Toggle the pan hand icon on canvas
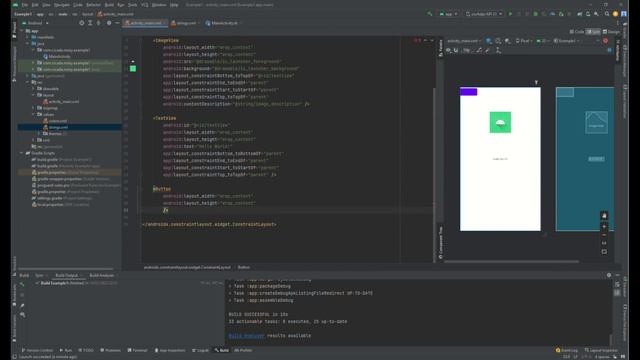Image resolution: width=640 pixels, height=360 pixels. point(604,216)
